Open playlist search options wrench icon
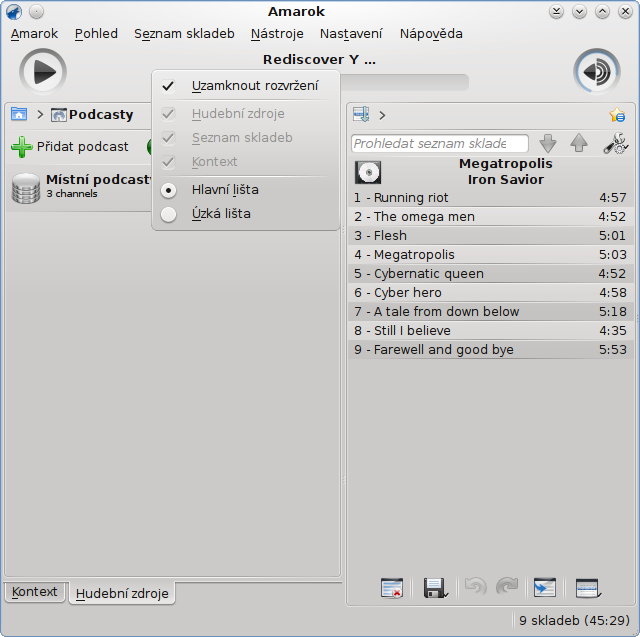Screen dimensions: 640x637 [616, 143]
